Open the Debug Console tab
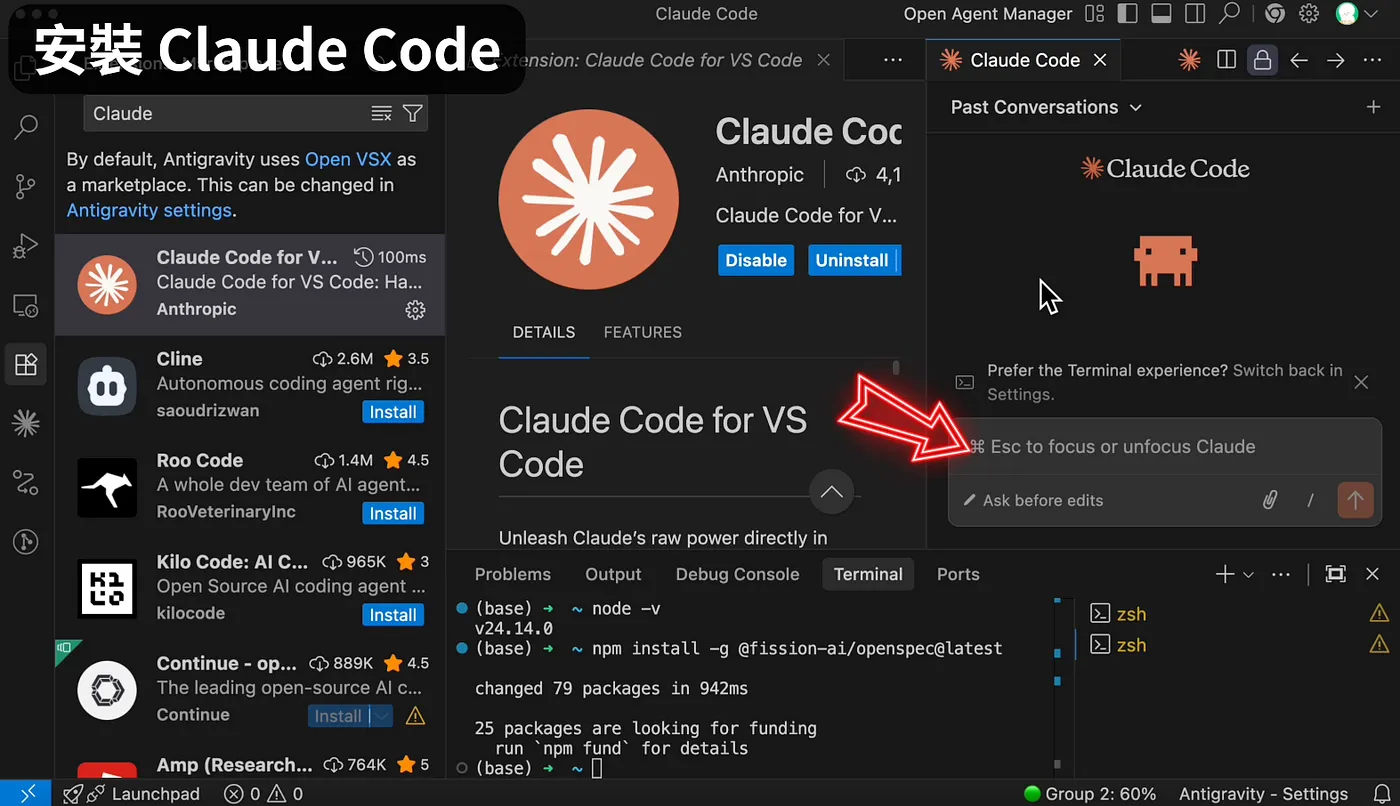The height and width of the screenshot is (806, 1400). click(737, 574)
